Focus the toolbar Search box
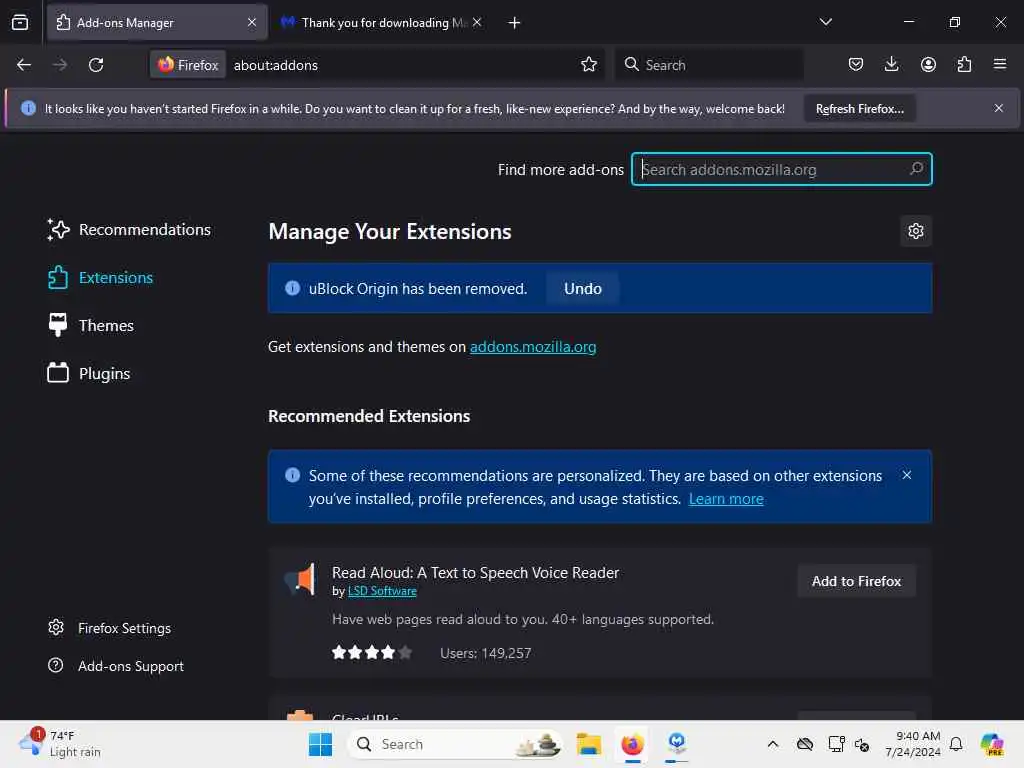This screenshot has width=1024, height=768. click(x=709, y=65)
